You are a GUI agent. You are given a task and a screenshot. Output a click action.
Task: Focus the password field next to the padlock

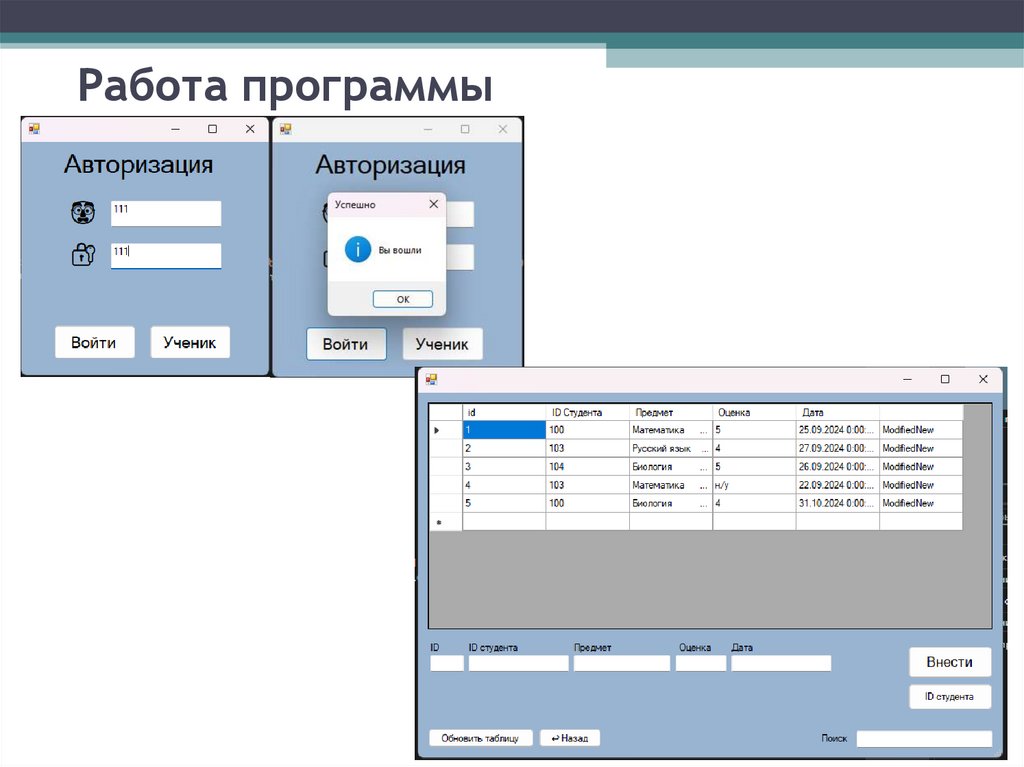[166, 256]
